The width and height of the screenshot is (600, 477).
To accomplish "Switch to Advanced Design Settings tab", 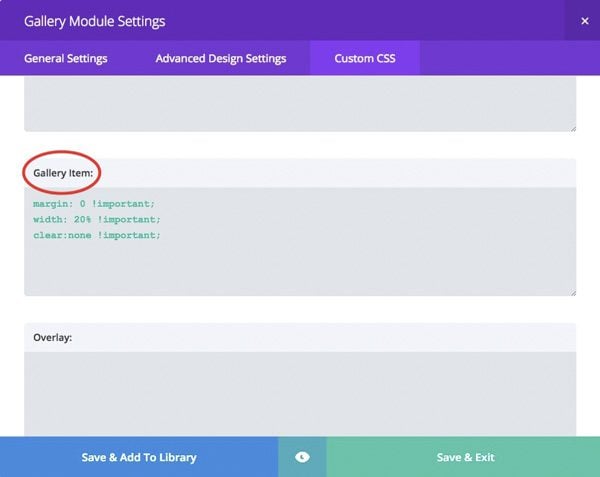I will coord(221,59).
